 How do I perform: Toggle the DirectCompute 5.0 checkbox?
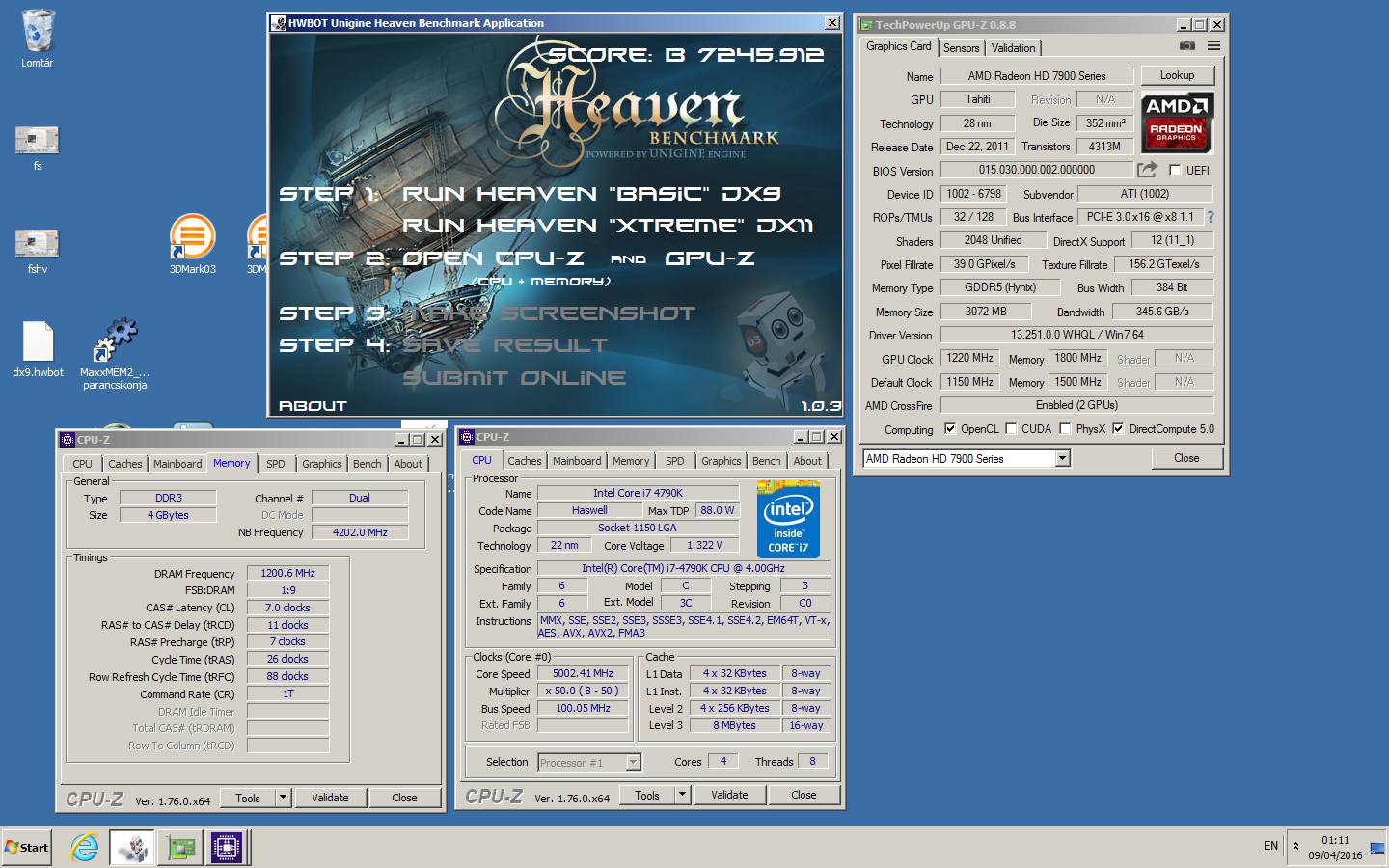pyautogui.click(x=1118, y=429)
